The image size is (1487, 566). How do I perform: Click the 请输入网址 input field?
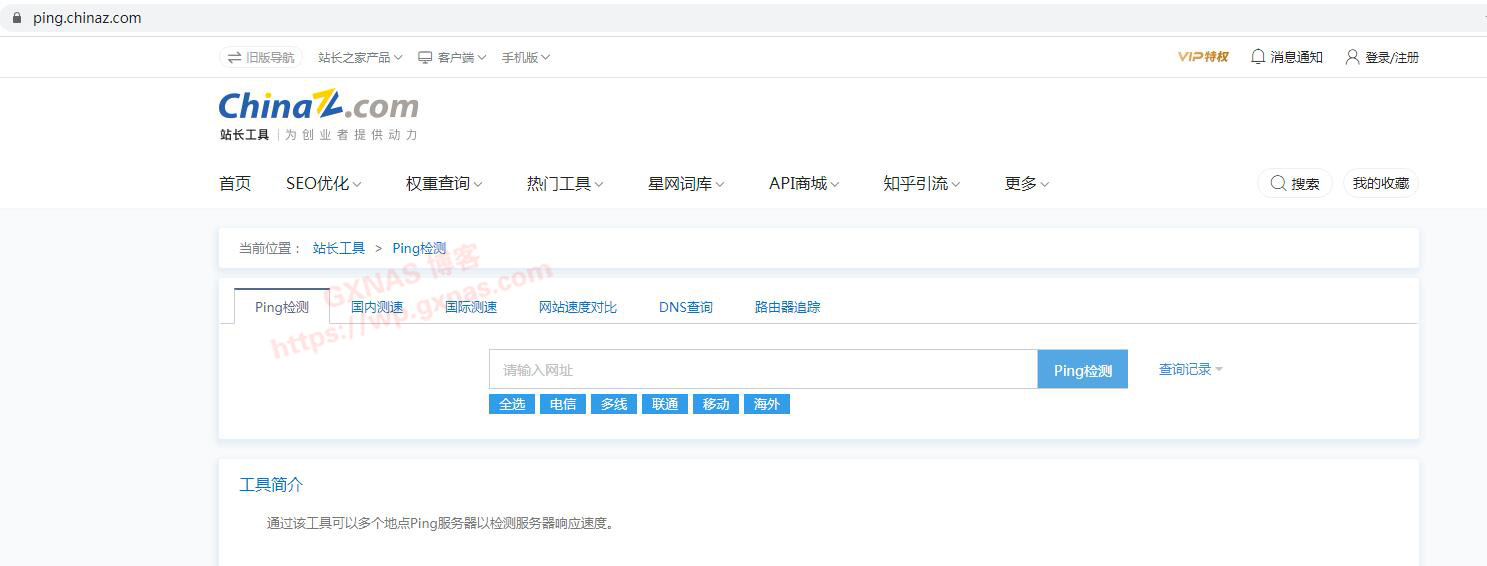[x=762, y=369]
